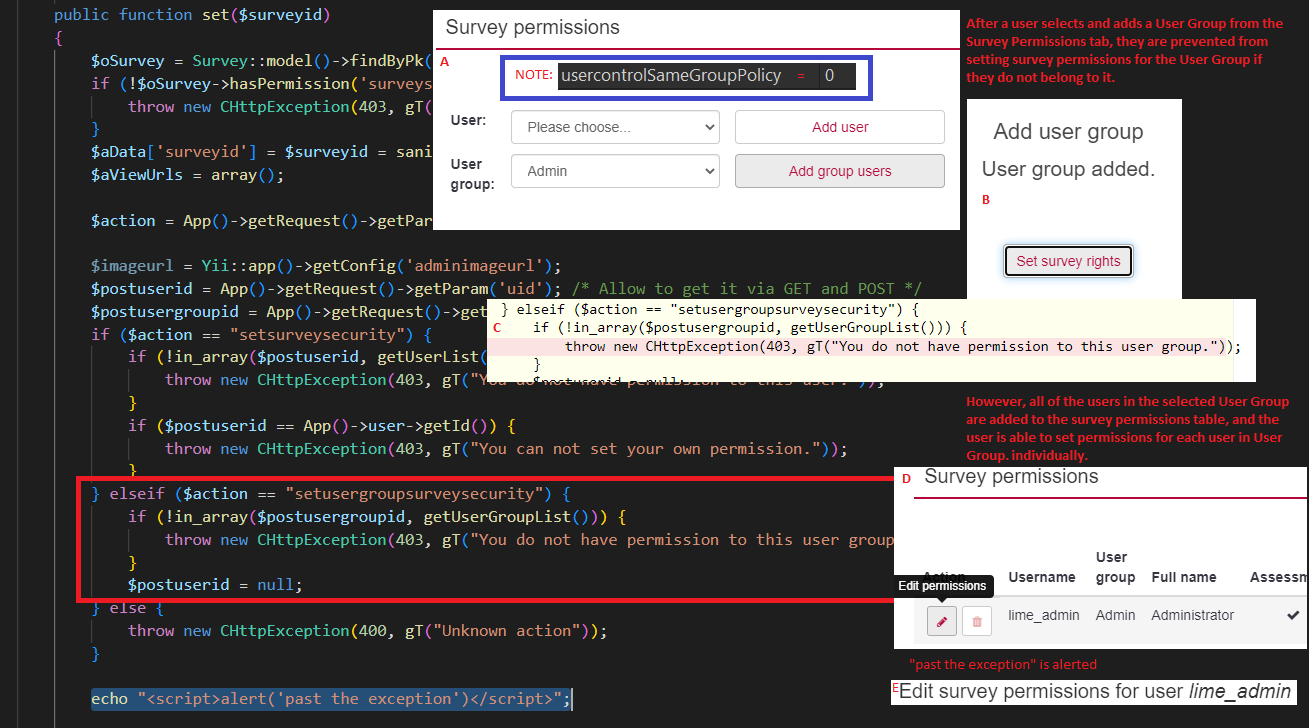Click the 'You can not set your own permission' line
This screenshot has width=1309, height=728.
tap(506, 449)
